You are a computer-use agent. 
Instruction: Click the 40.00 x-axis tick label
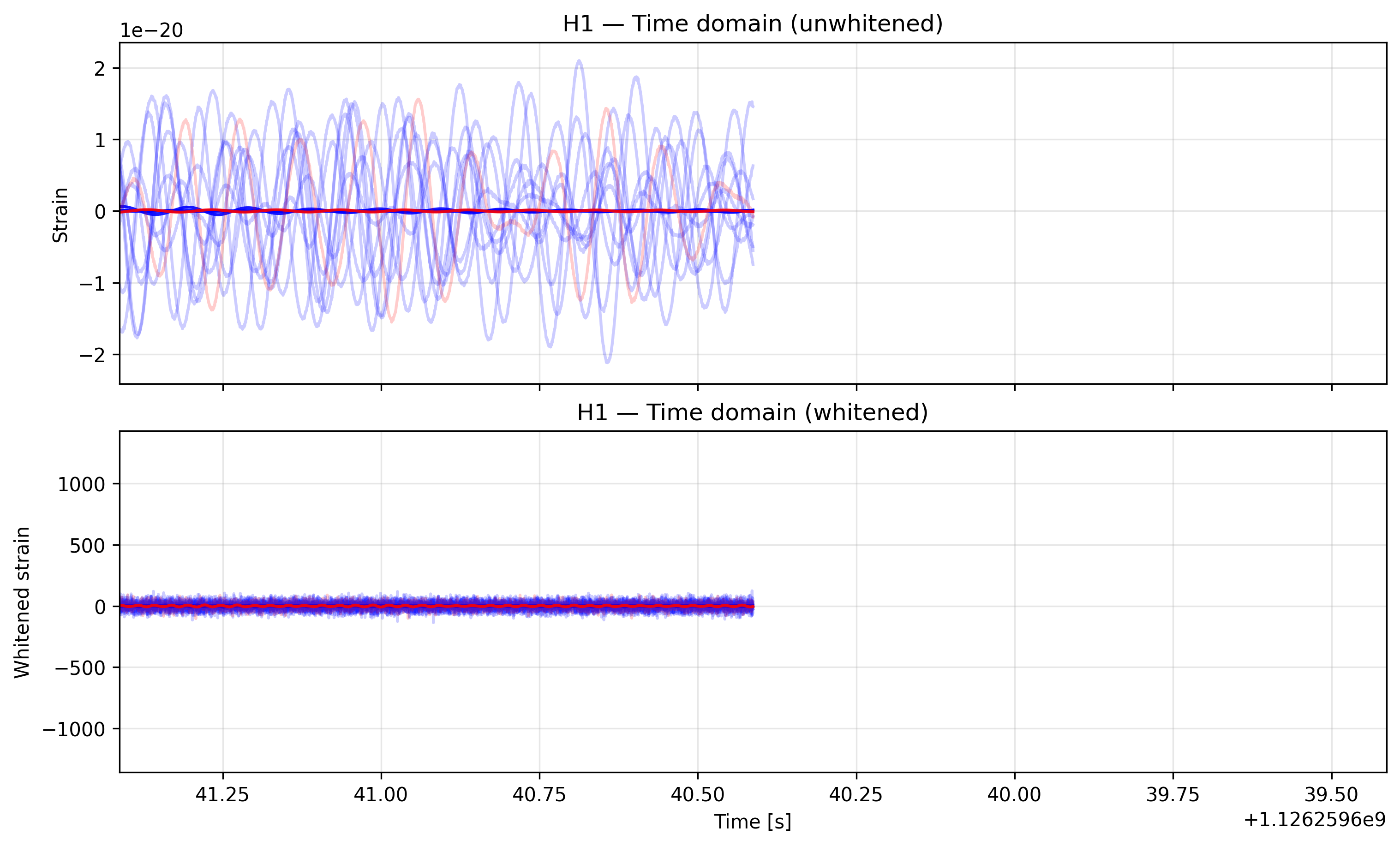click(x=1014, y=795)
